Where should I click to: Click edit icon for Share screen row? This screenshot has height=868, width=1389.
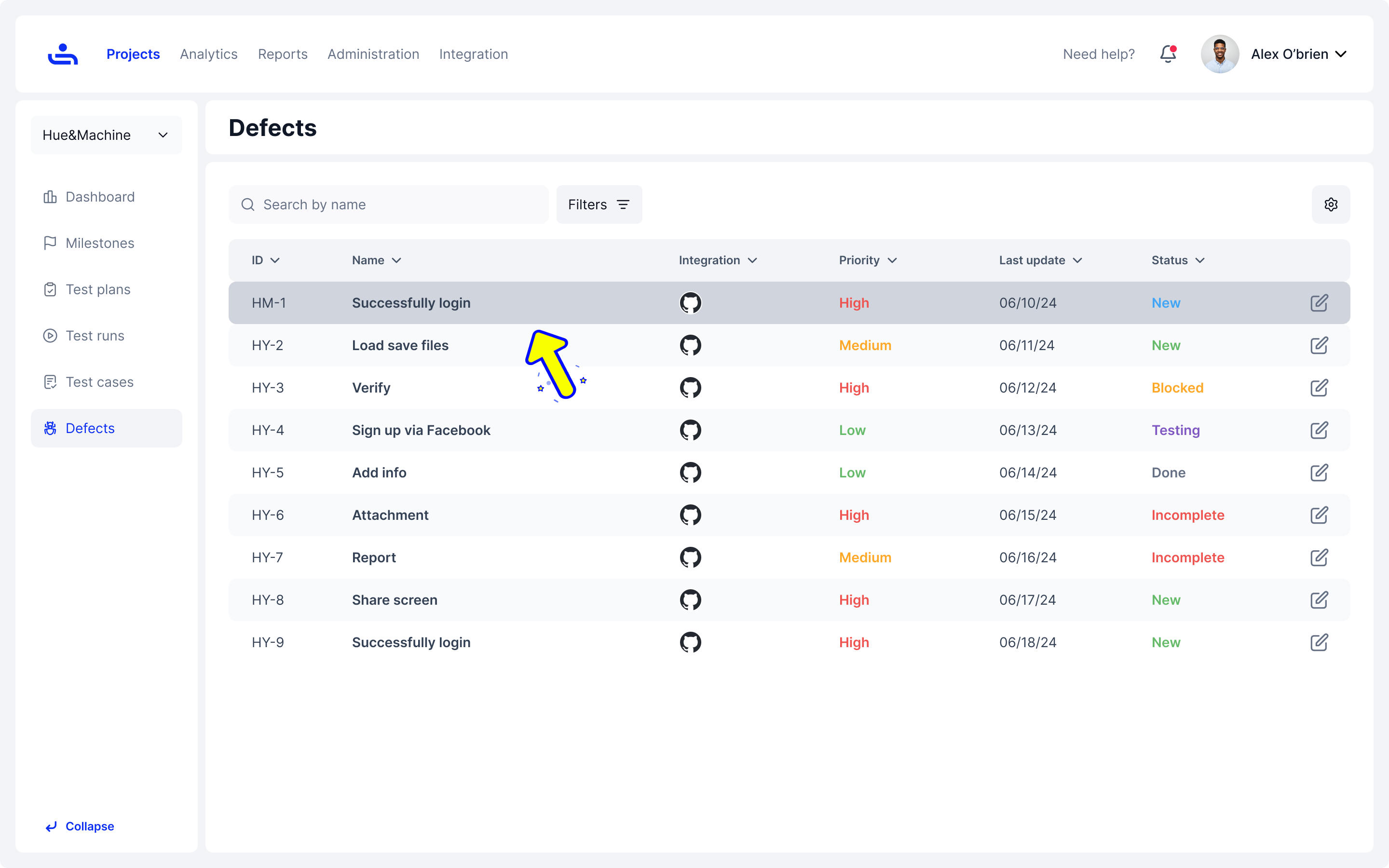tap(1319, 600)
